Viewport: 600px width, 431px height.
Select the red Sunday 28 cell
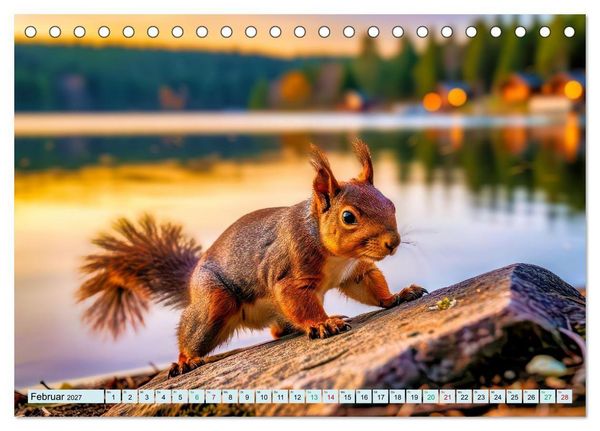coord(564,397)
